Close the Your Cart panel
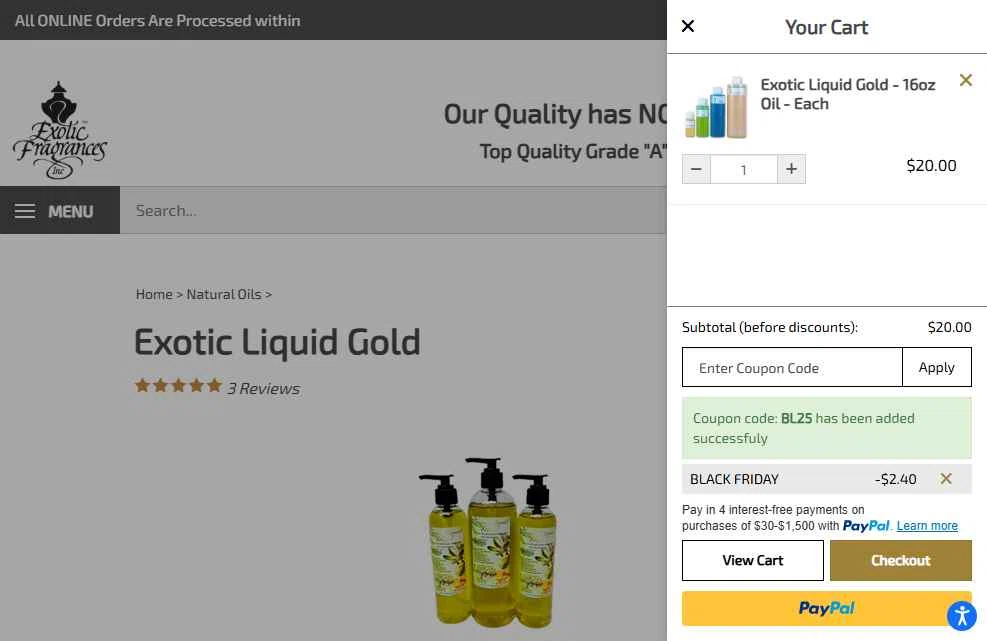 (x=688, y=26)
